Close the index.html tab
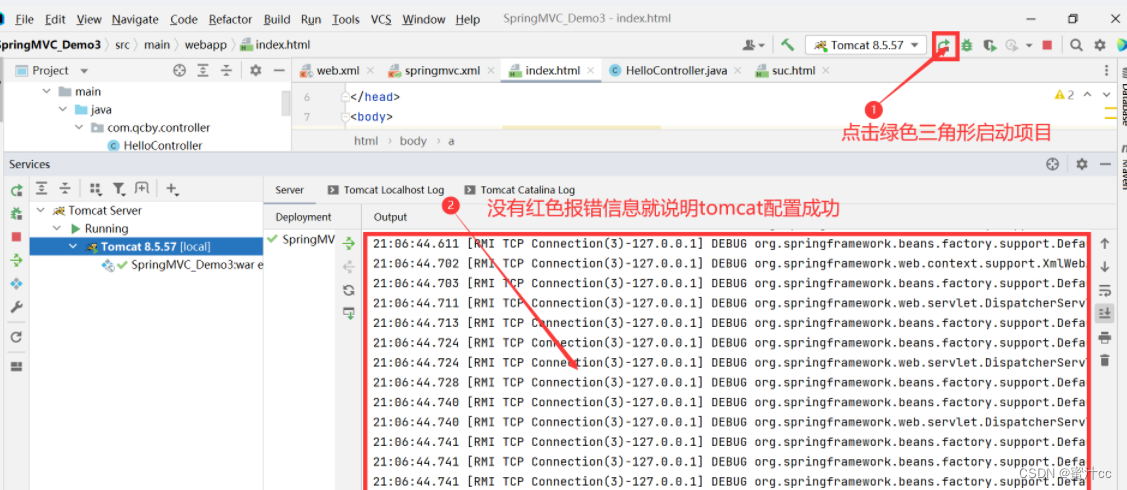Viewport: 1127px width, 490px height. (x=591, y=70)
